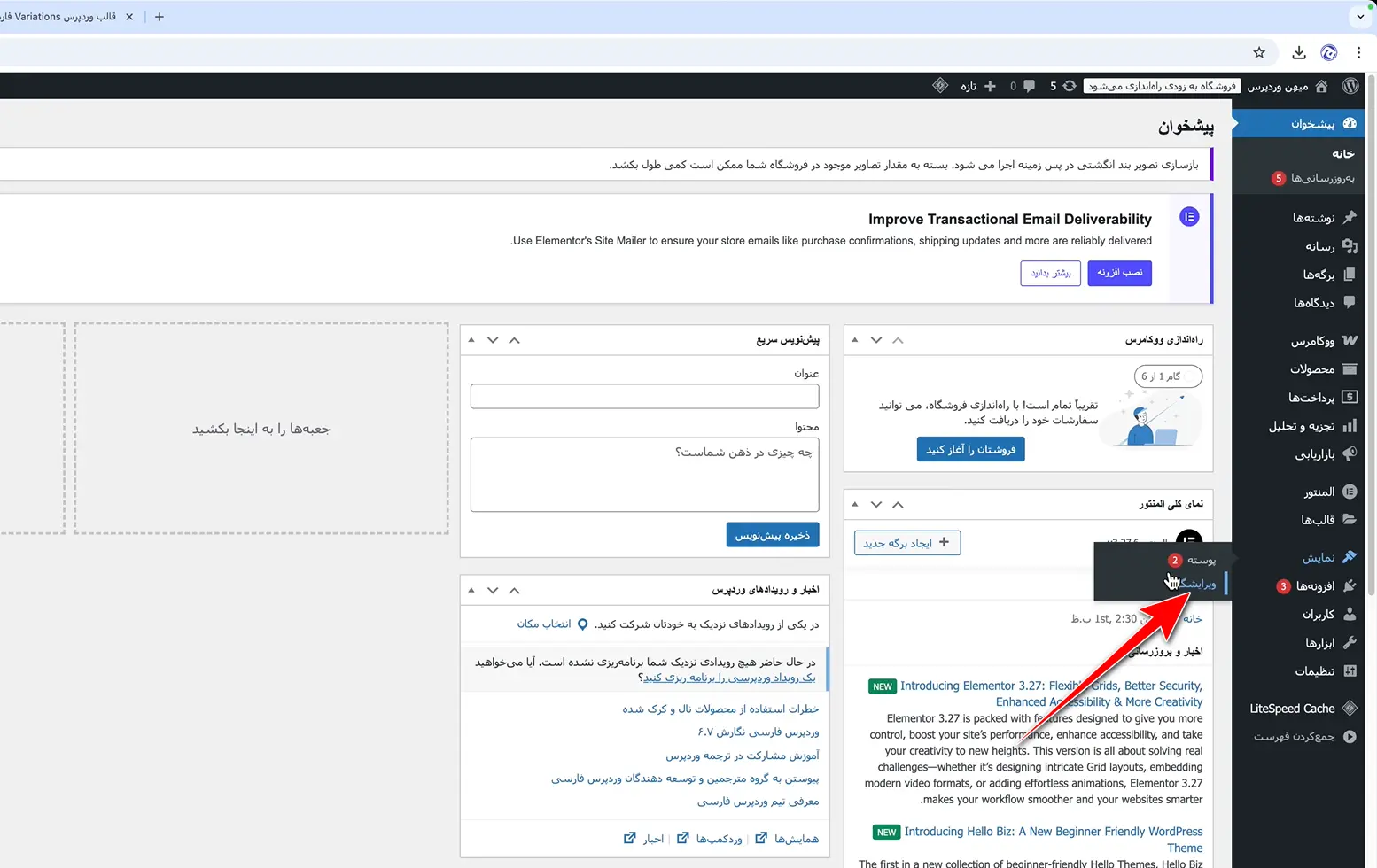
Task: Click the افزونه‌ها plugins icon
Action: (x=1350, y=585)
